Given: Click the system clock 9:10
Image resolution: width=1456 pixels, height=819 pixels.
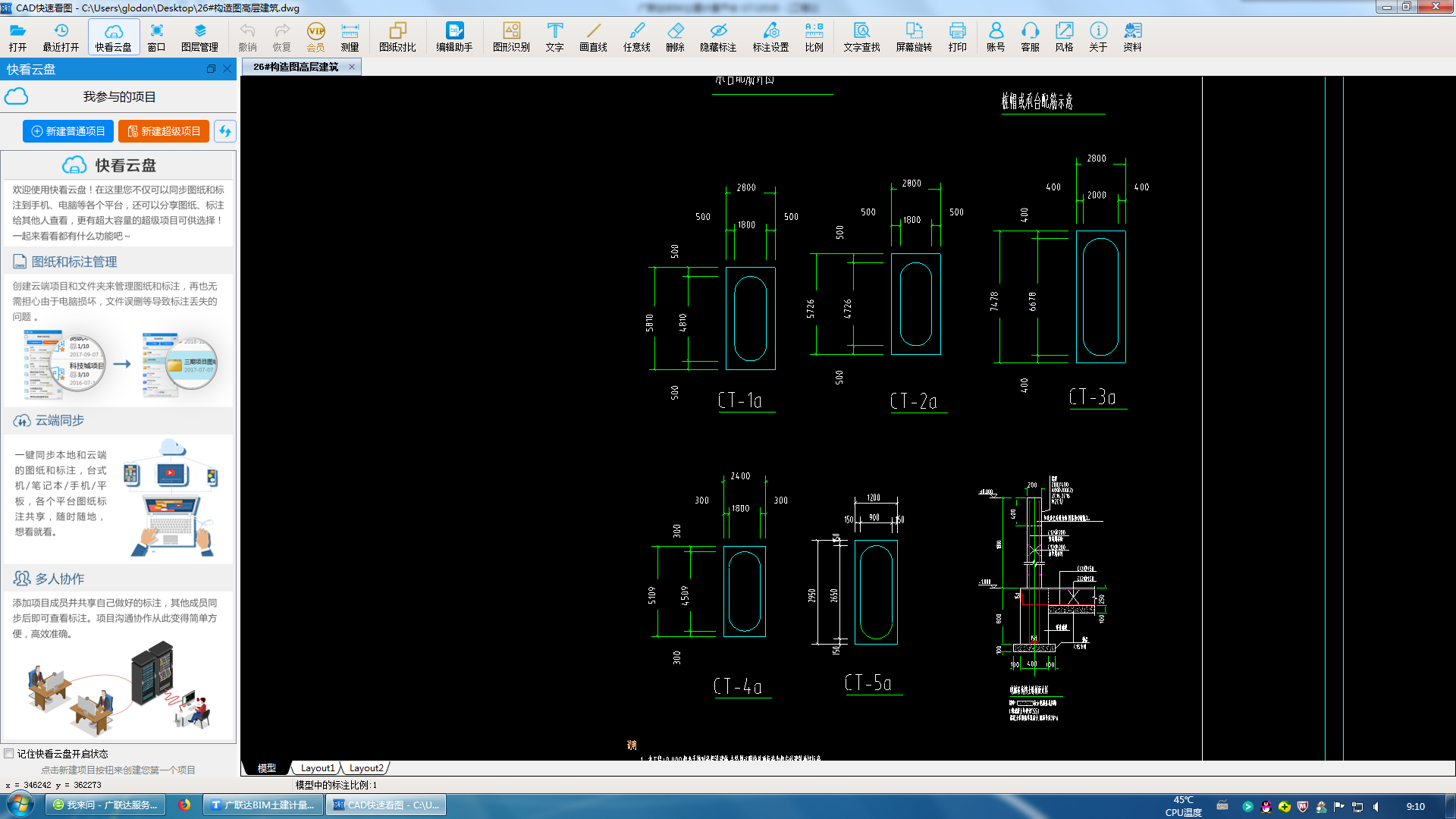Looking at the screenshot, I should point(1415,806).
